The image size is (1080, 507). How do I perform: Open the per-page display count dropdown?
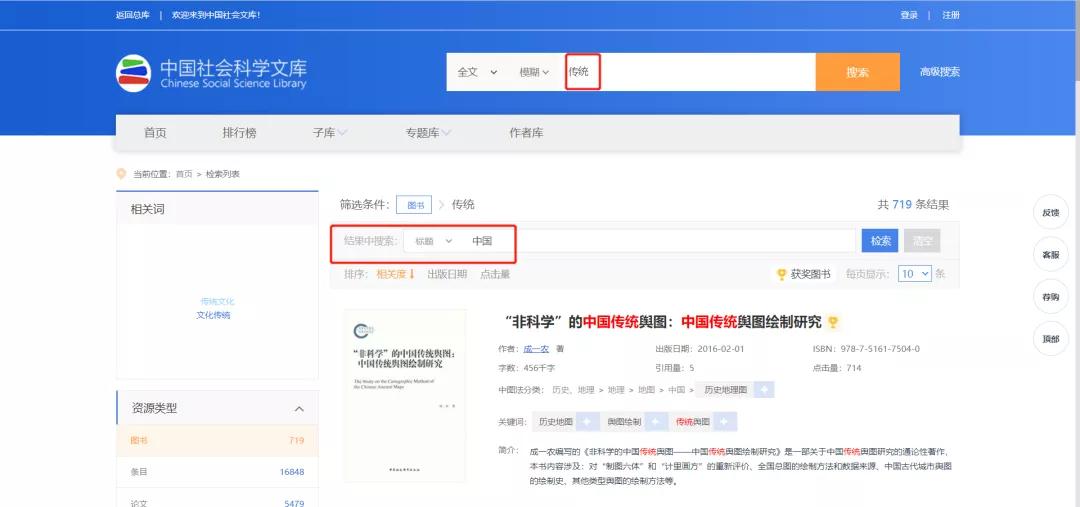click(915, 273)
